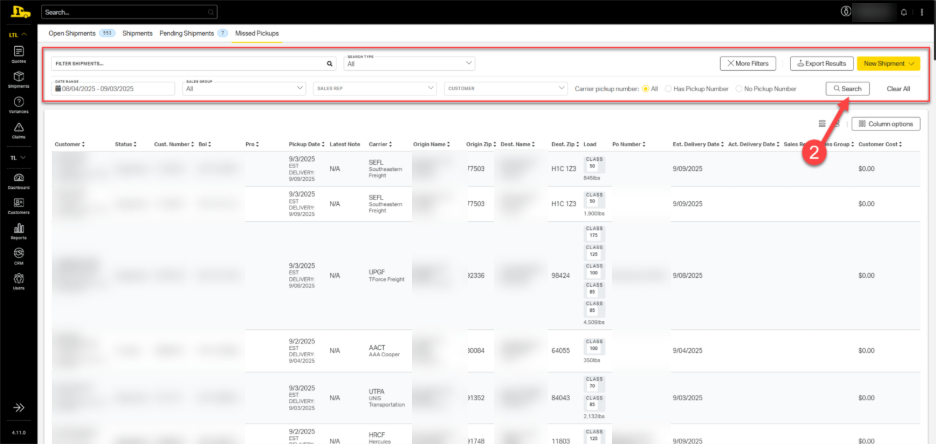The height and width of the screenshot is (444, 936).
Task: Click destination zip 98424
Action: pos(560,276)
